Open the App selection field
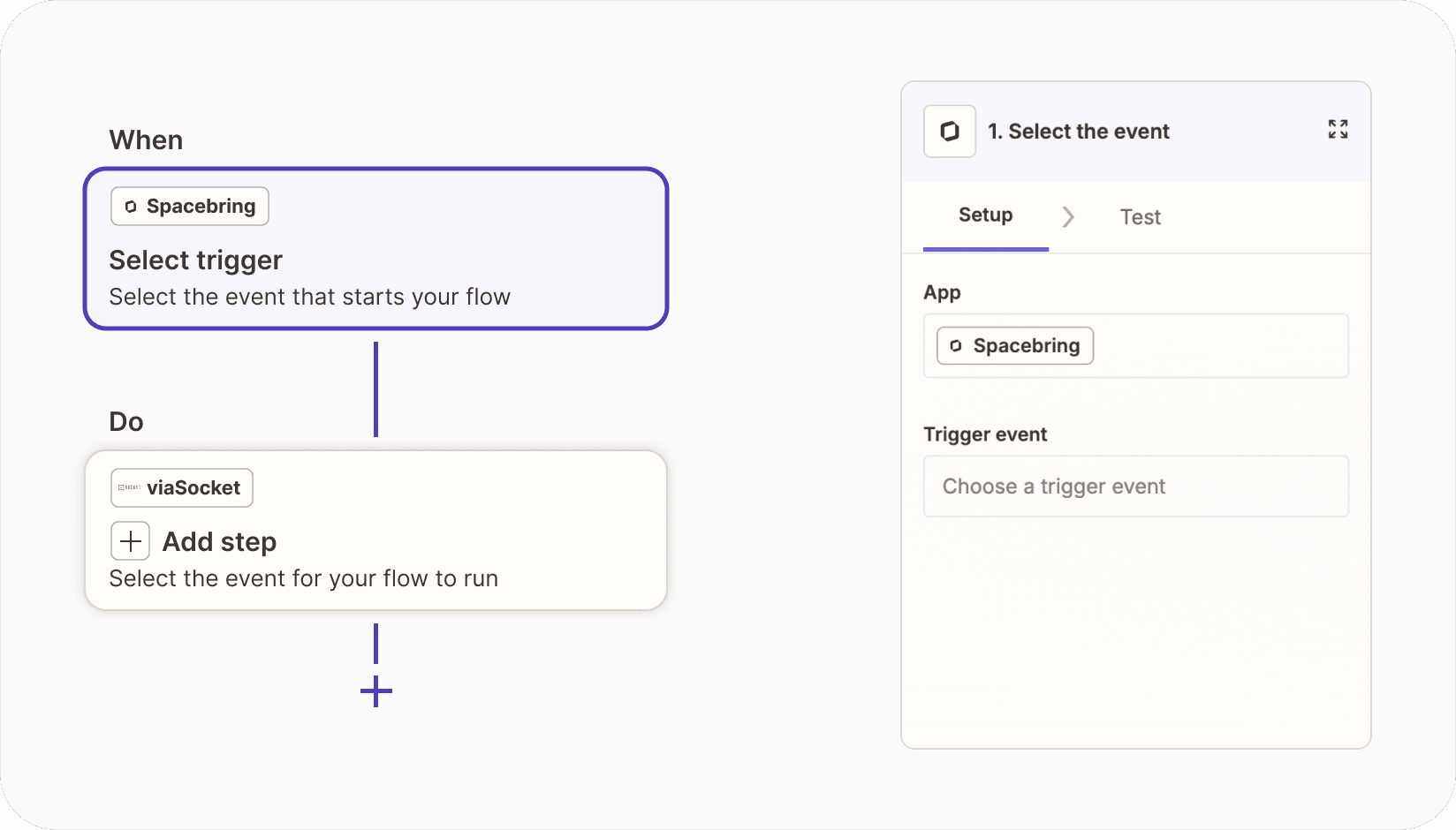 point(1219,346)
